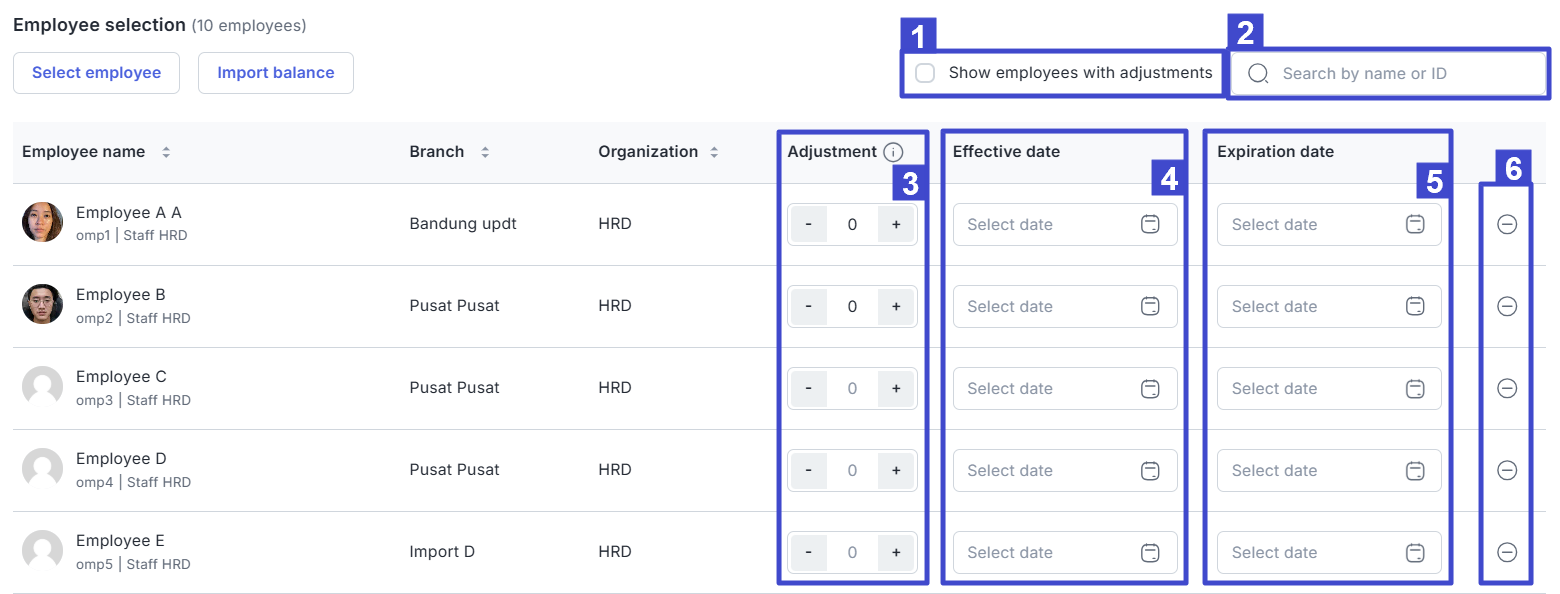Click search magnifier icon in search box
1560x594 pixels.
(x=1258, y=74)
